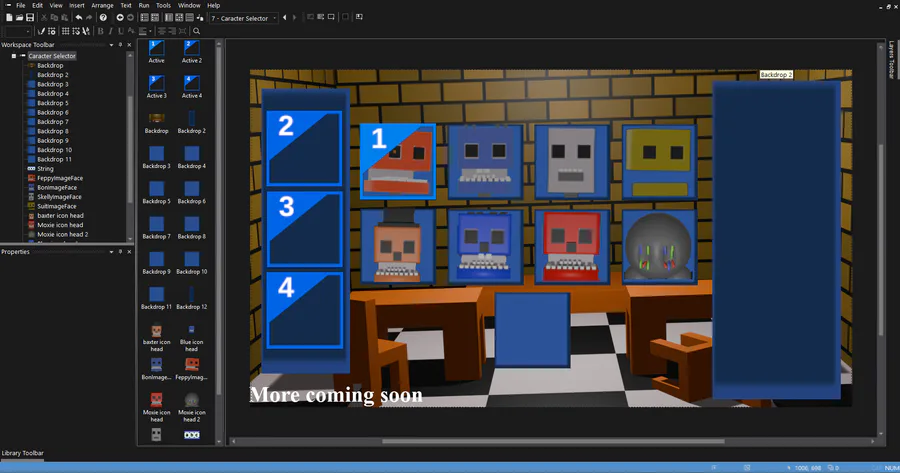900x473 pixels.
Task: Open the Window menu
Action: tap(189, 5)
